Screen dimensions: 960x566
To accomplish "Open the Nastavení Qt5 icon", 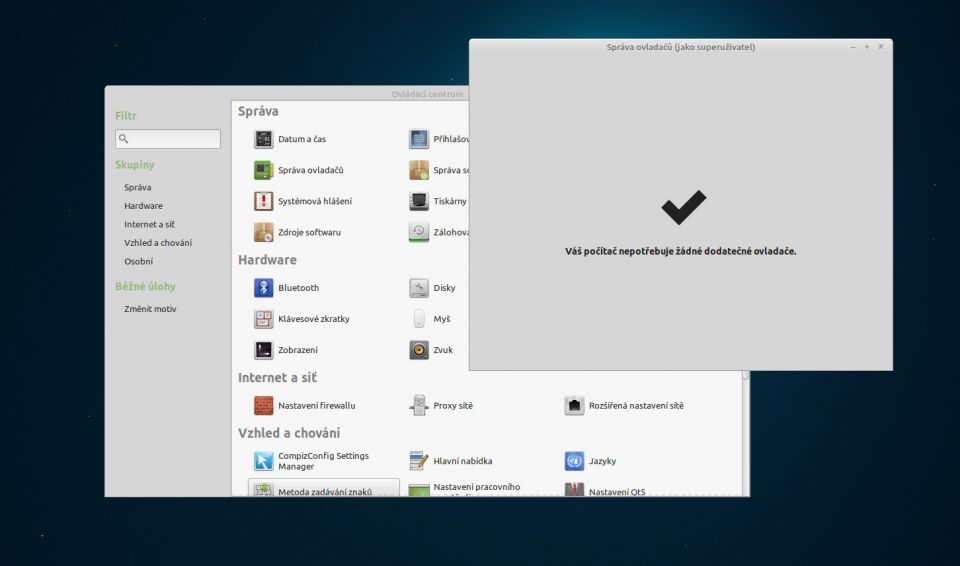I will [x=574, y=490].
